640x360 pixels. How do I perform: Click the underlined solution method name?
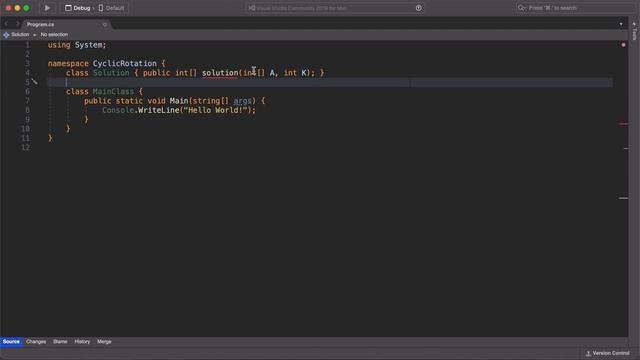tap(220, 73)
